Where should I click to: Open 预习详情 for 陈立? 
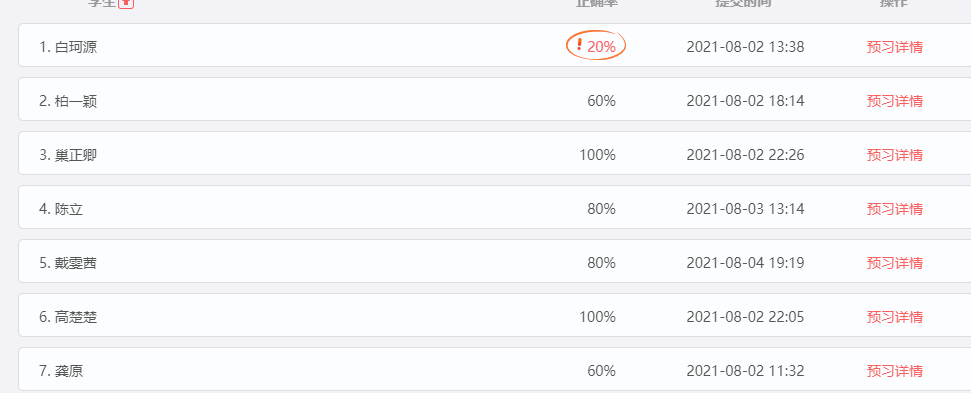tap(895, 209)
